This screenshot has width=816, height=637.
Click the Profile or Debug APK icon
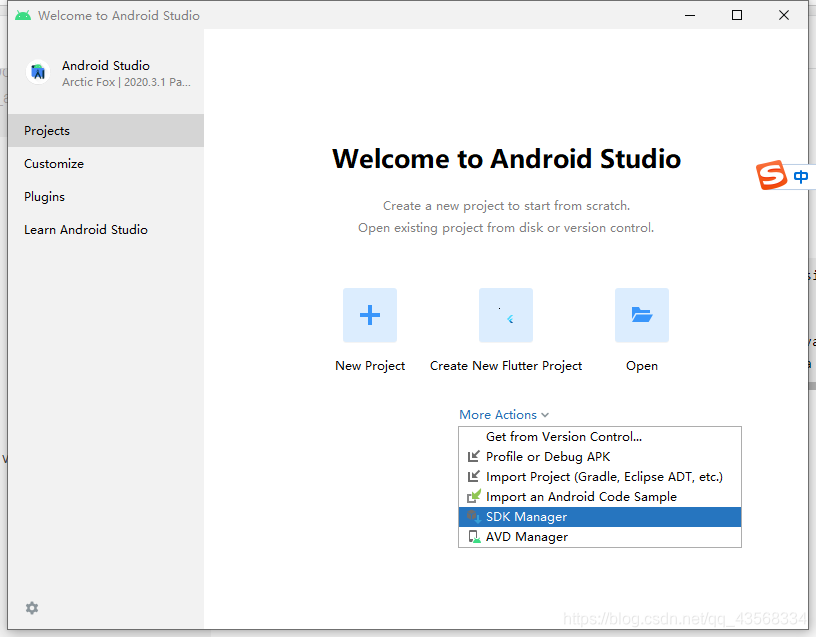[474, 457]
